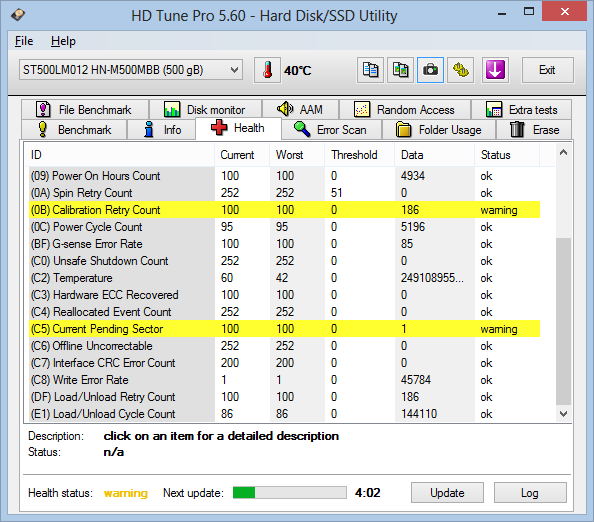Click the Next update progress bar
Image resolution: width=594 pixels, height=522 pixels.
(x=290, y=492)
